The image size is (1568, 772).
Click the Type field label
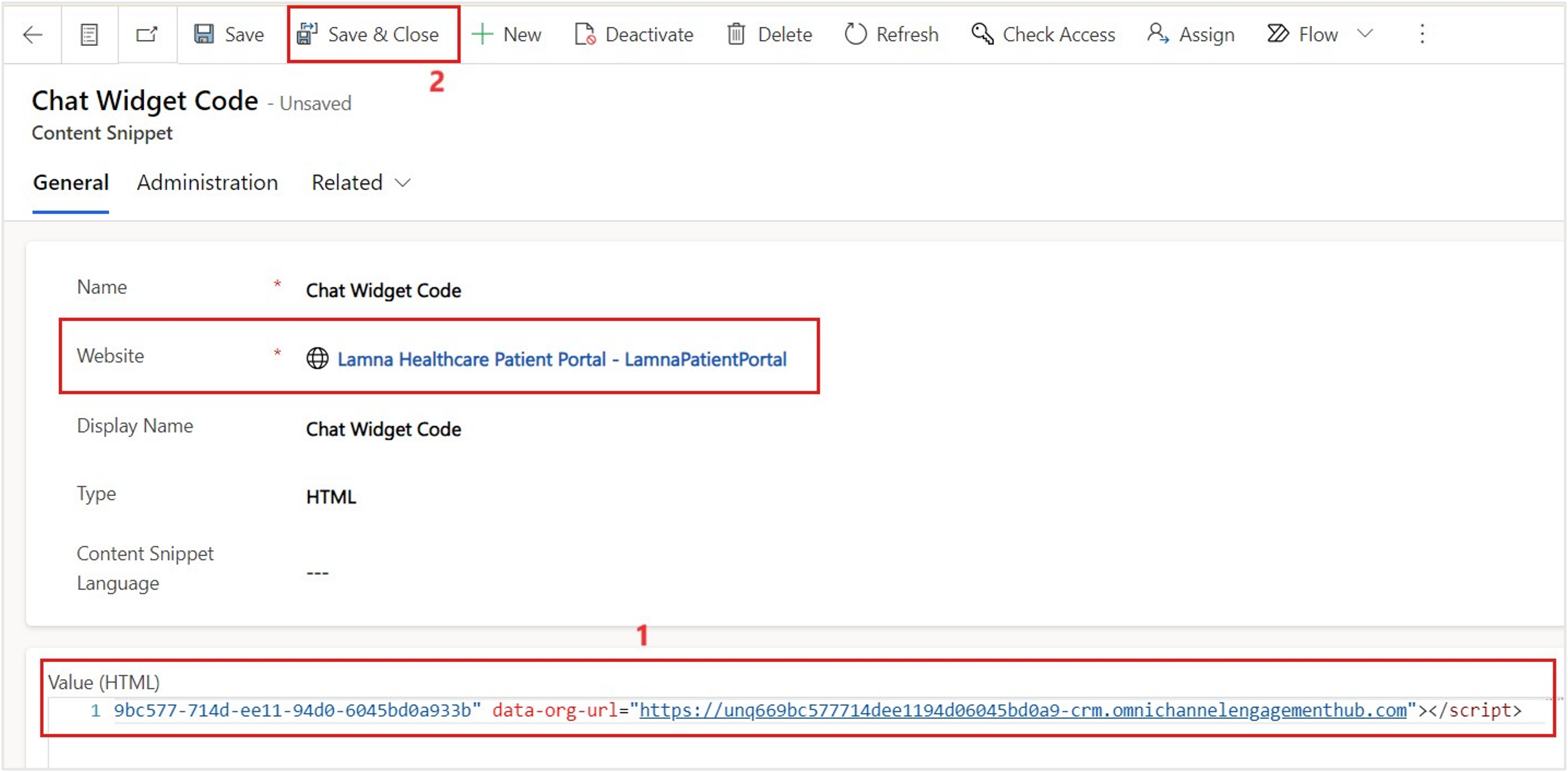pyautogui.click(x=97, y=494)
